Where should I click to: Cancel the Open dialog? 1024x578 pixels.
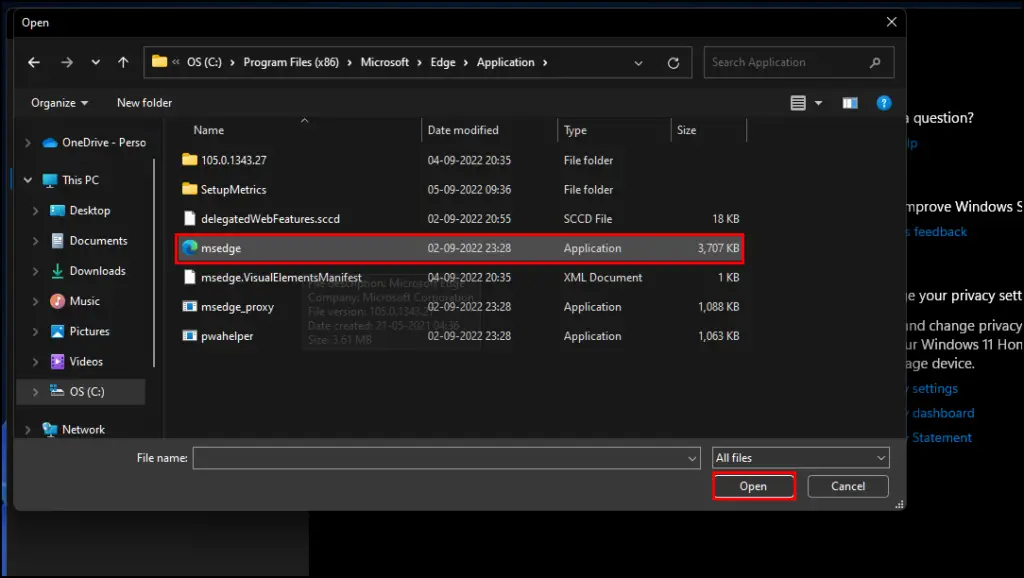848,486
